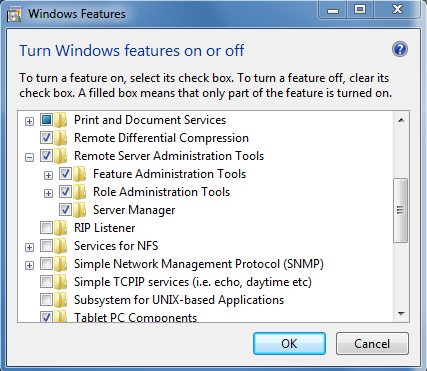427x371 pixels.
Task: Click the Windows Features title bar icon
Action: (14, 14)
